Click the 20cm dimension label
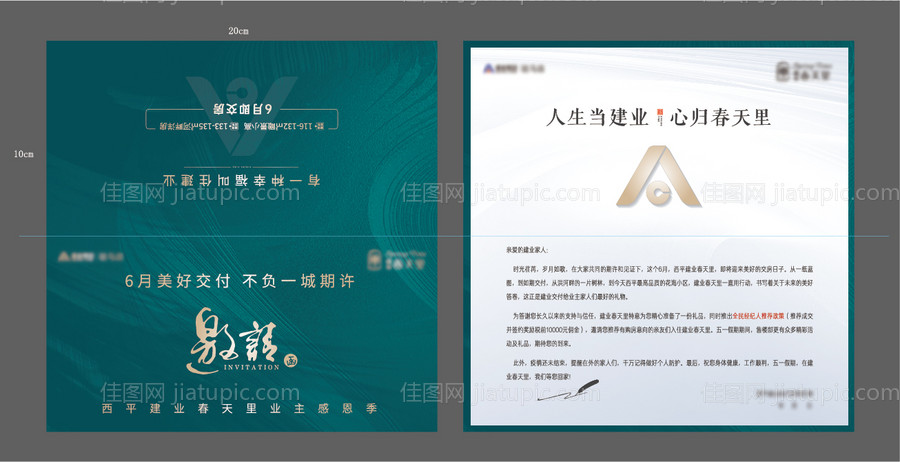 [238, 31]
